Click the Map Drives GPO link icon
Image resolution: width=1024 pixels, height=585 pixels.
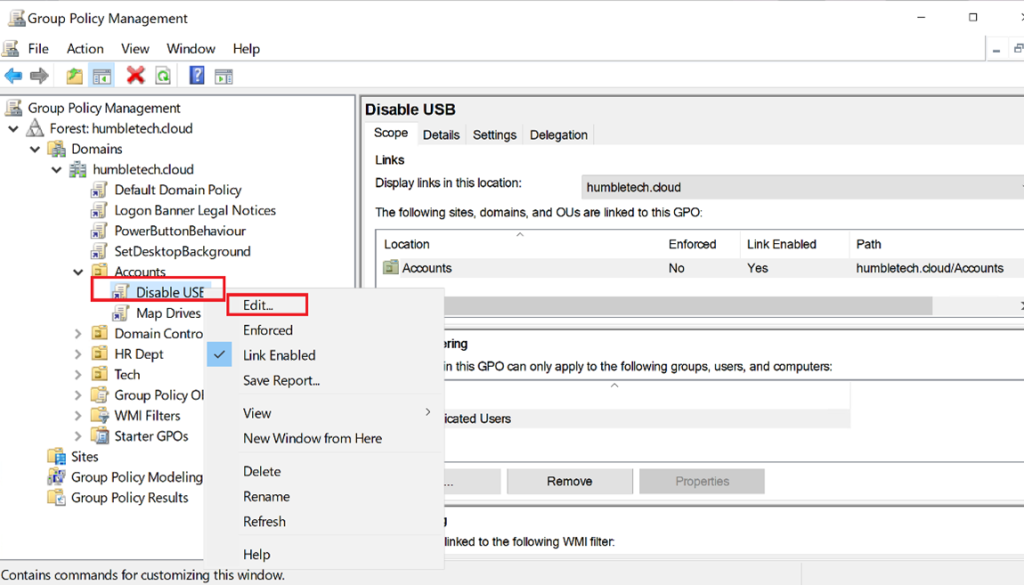pos(121,313)
